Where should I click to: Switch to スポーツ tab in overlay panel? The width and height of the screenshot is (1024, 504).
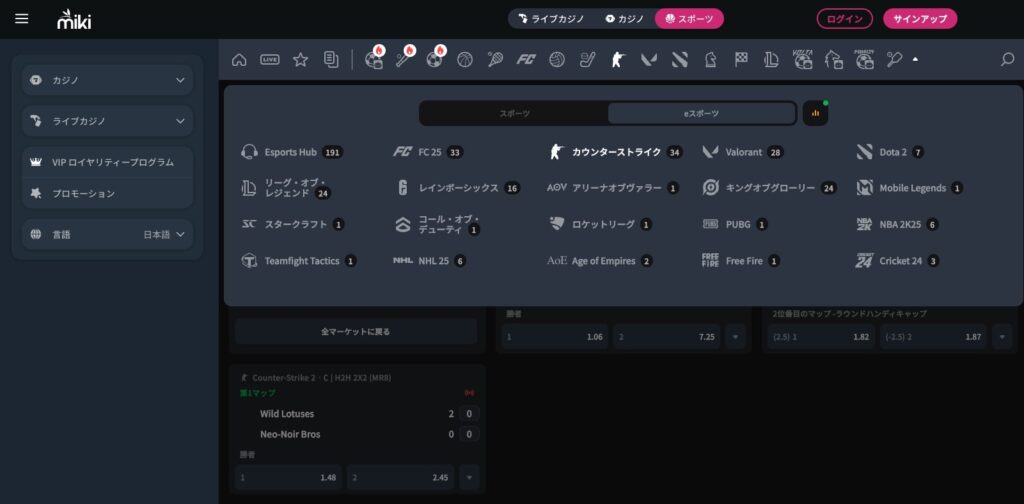[515, 113]
